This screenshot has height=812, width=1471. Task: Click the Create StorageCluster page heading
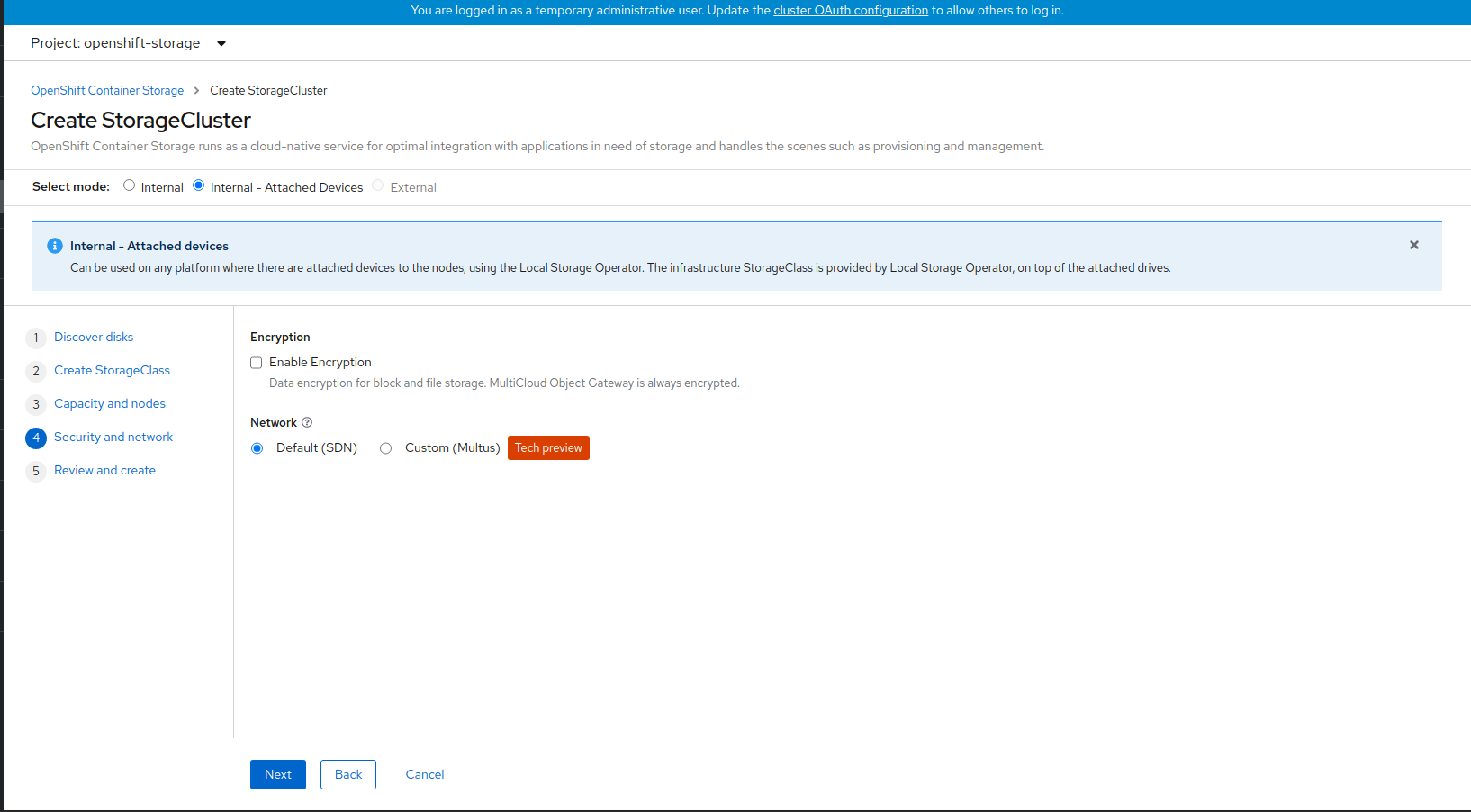coord(140,120)
